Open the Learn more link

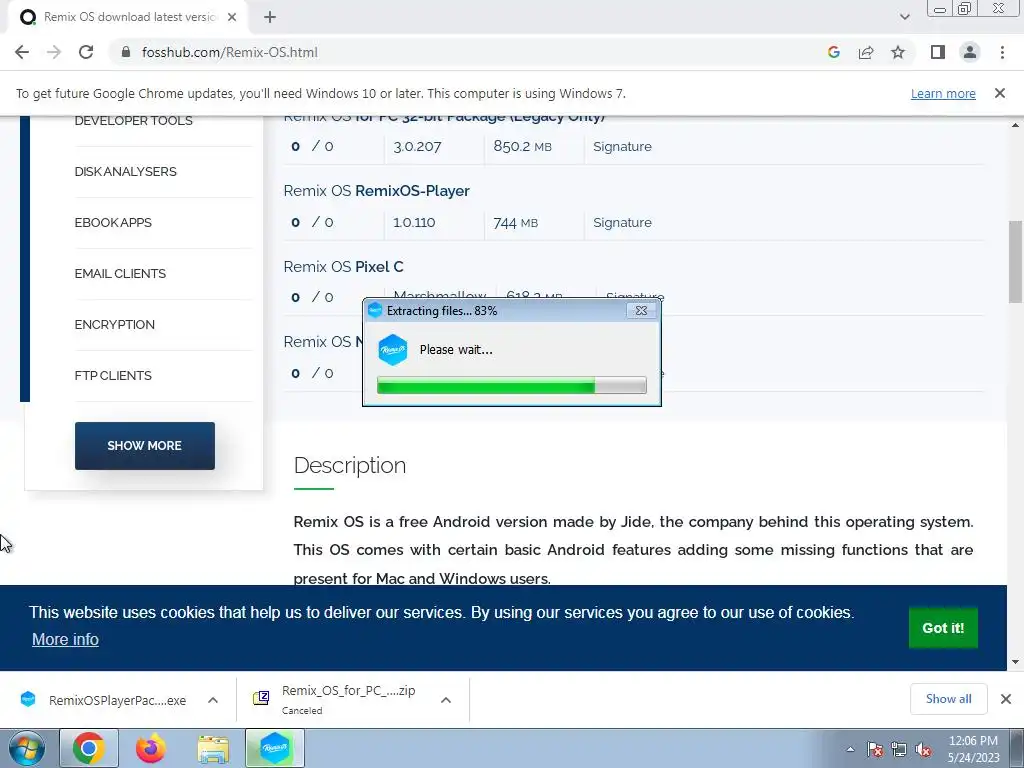[943, 93]
